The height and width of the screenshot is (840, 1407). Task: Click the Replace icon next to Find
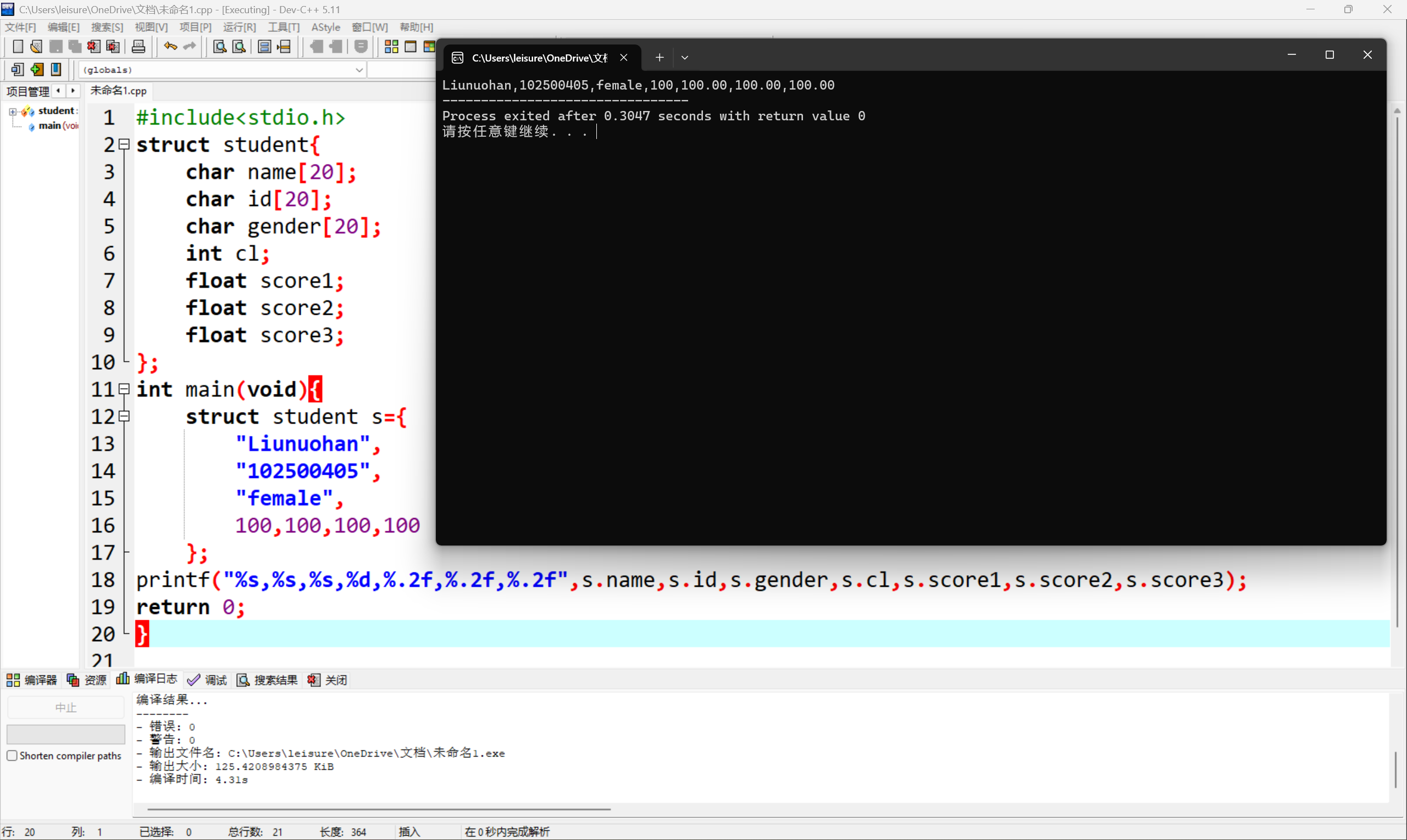click(239, 47)
